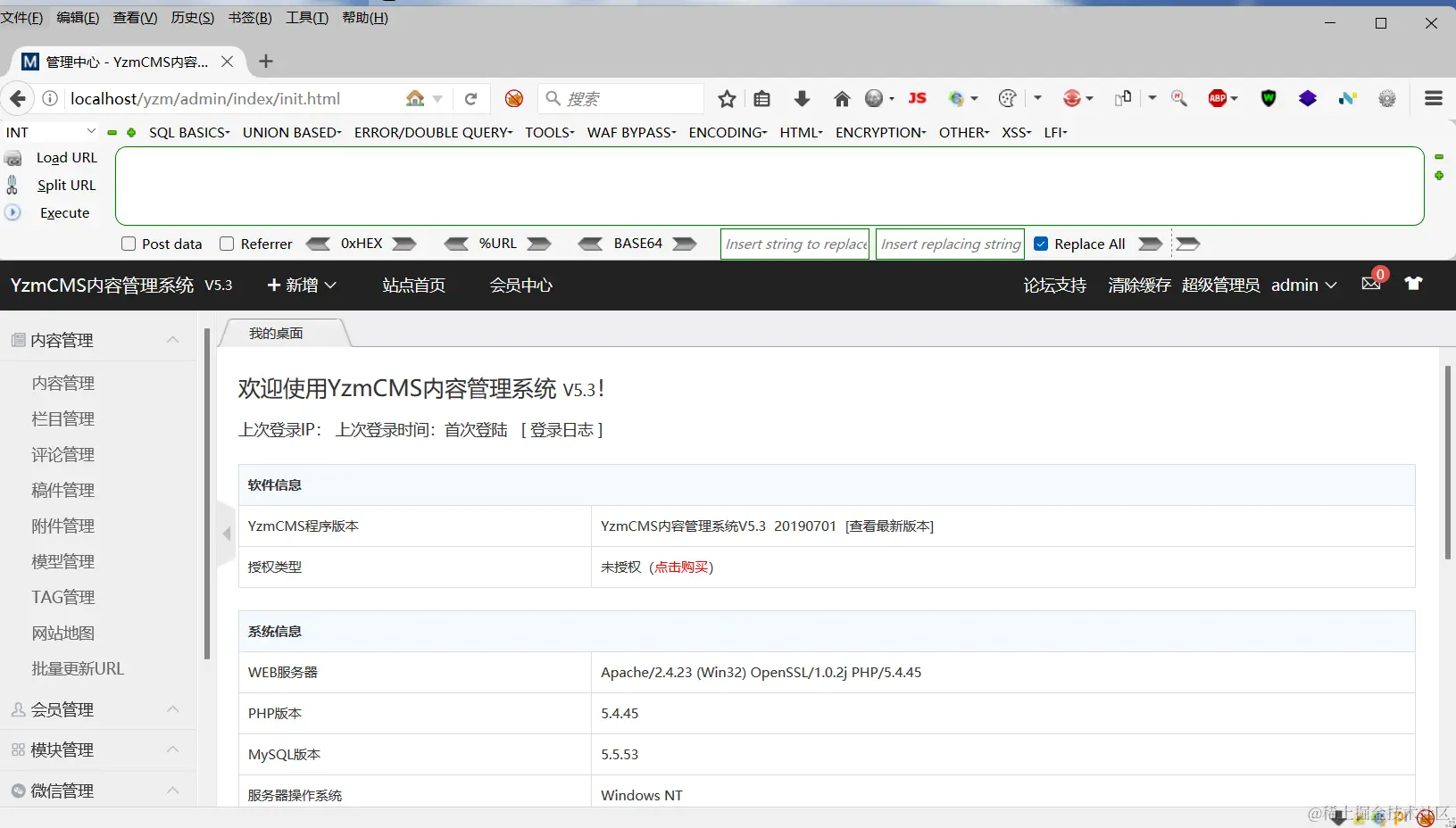Uncheck the Replace All checkbox
Screen dimensions: 1456x828
[x=1041, y=244]
